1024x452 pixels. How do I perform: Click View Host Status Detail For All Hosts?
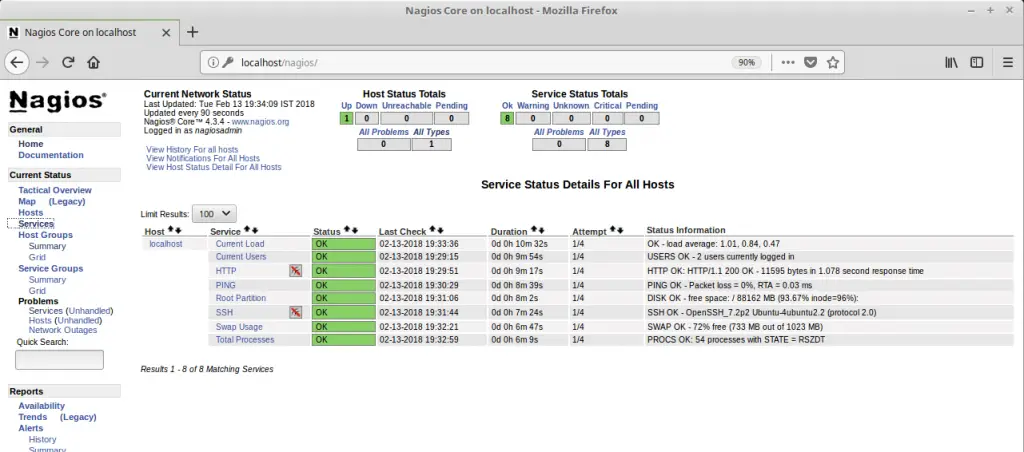(214, 167)
